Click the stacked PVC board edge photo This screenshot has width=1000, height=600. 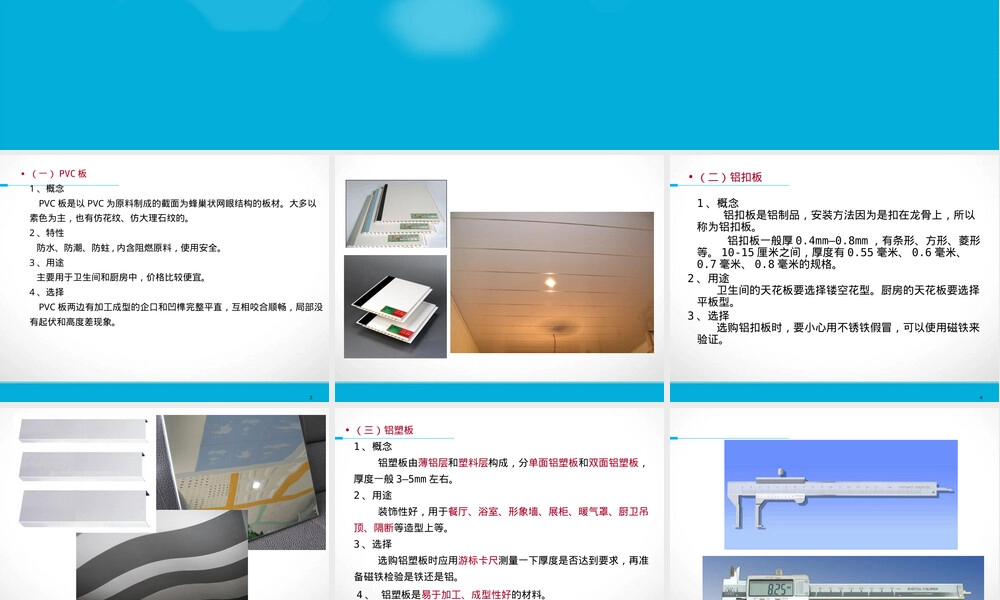click(396, 214)
